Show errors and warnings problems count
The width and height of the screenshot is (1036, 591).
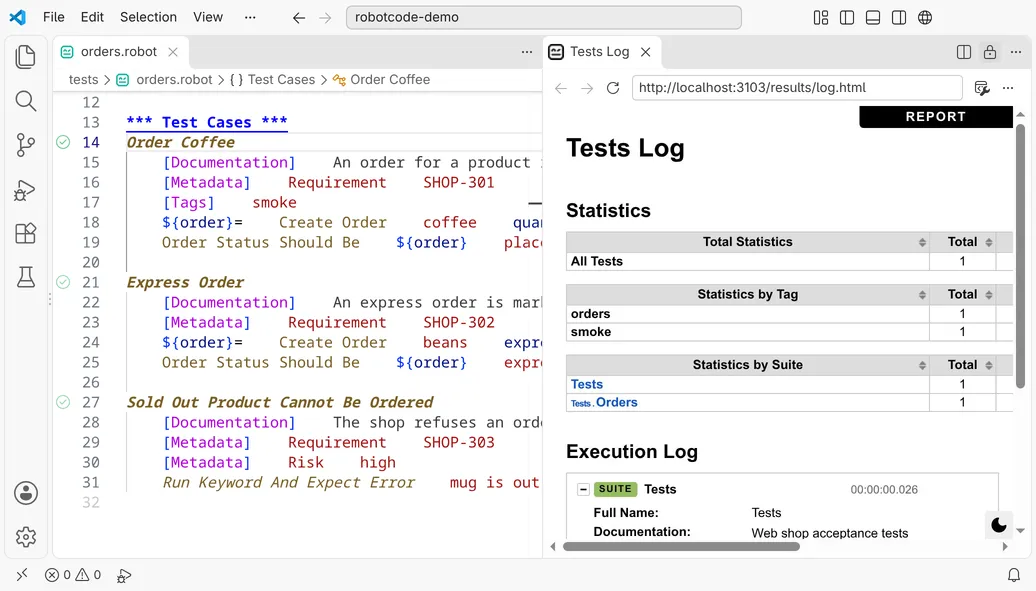pos(73,574)
